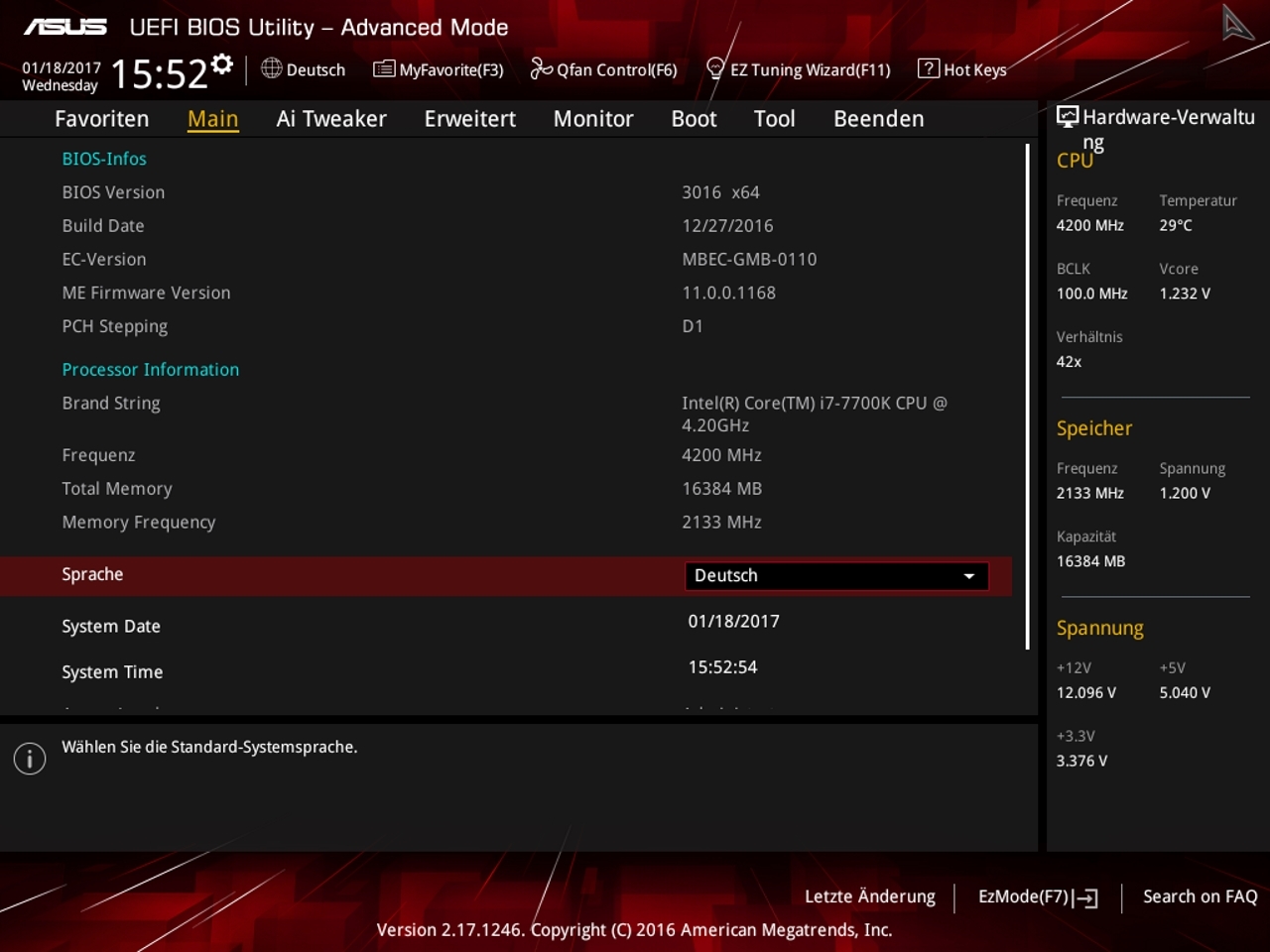Click the MyFavorite list icon
The width and height of the screenshot is (1270, 952).
(384, 68)
